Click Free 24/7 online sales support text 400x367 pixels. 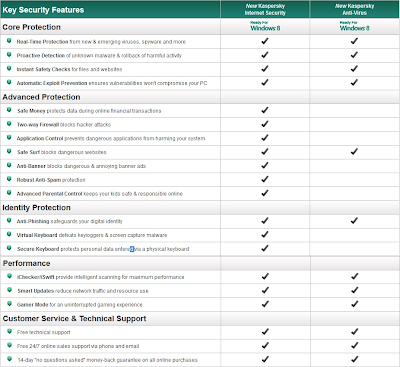click(78, 346)
